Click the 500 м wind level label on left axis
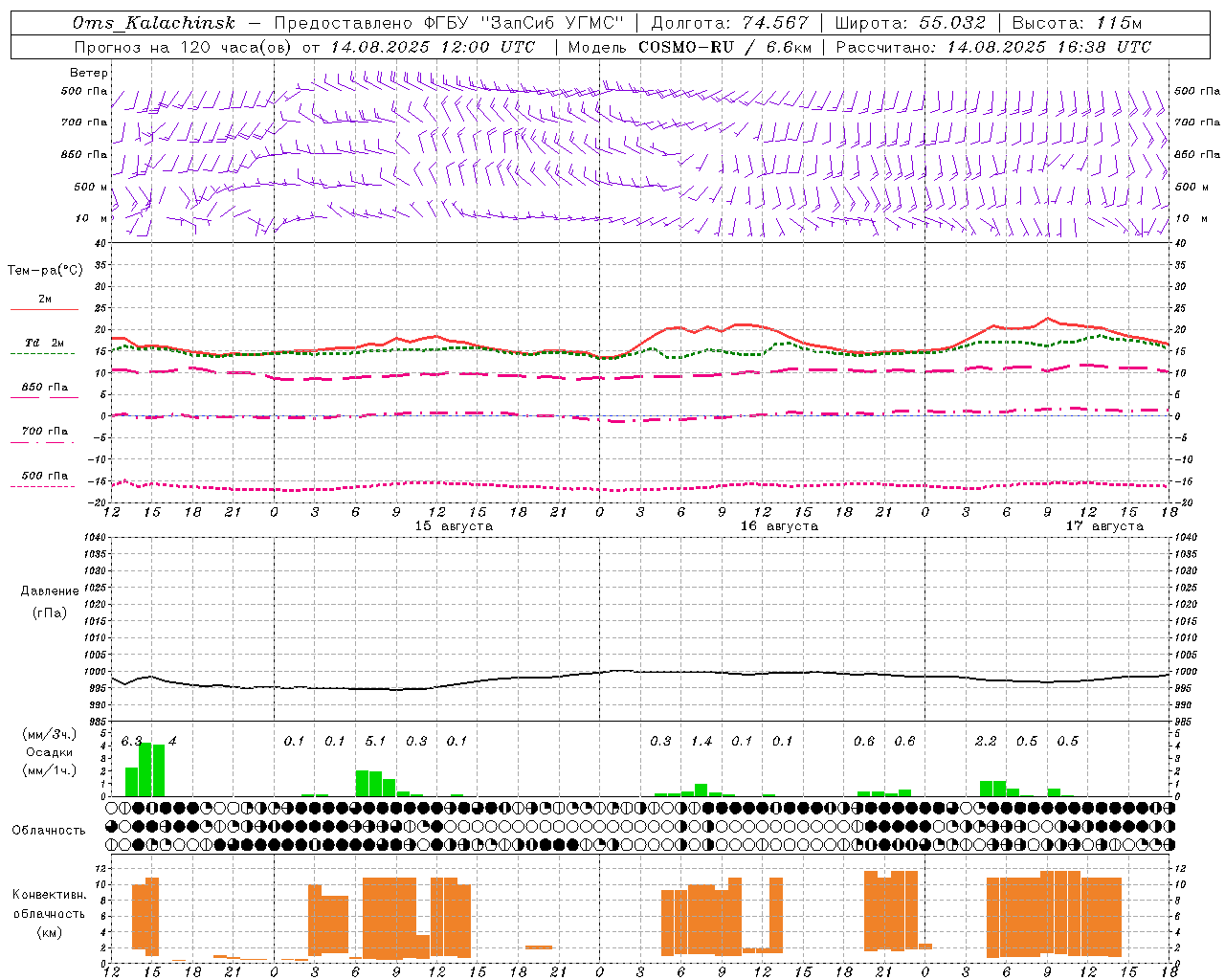Viewport: 1225px width, 980px height. 91,187
